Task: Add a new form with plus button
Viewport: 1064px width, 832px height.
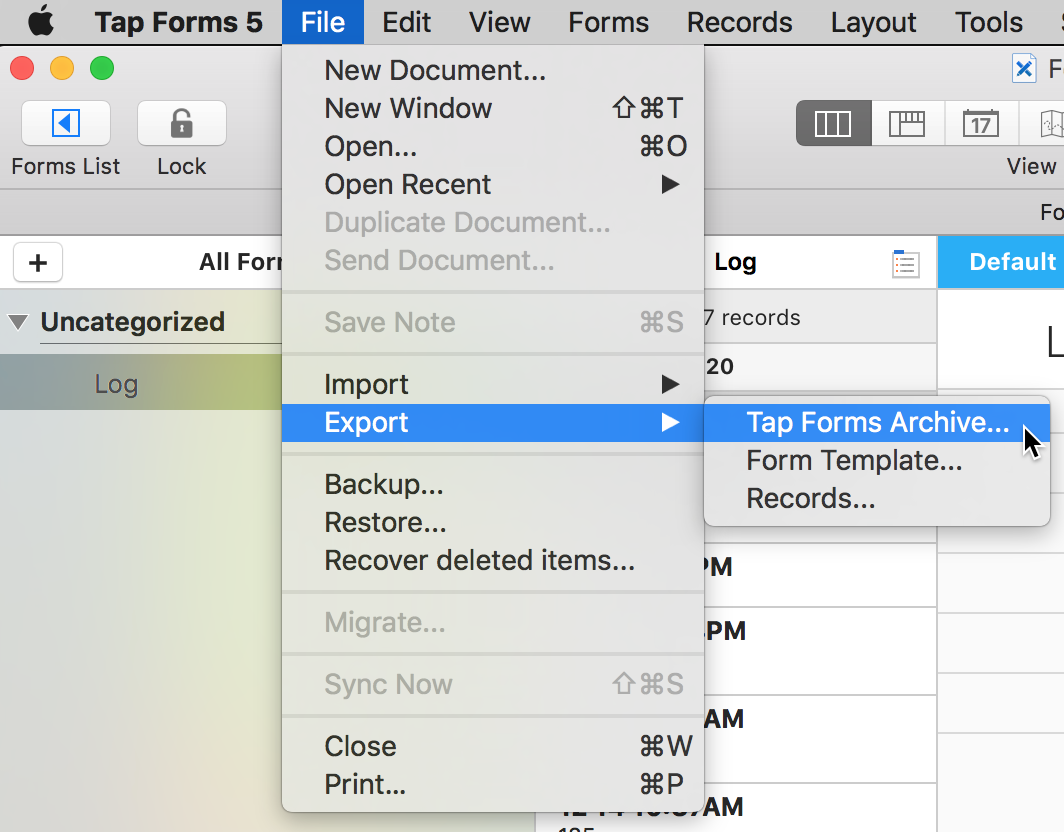Action: pyautogui.click(x=38, y=262)
